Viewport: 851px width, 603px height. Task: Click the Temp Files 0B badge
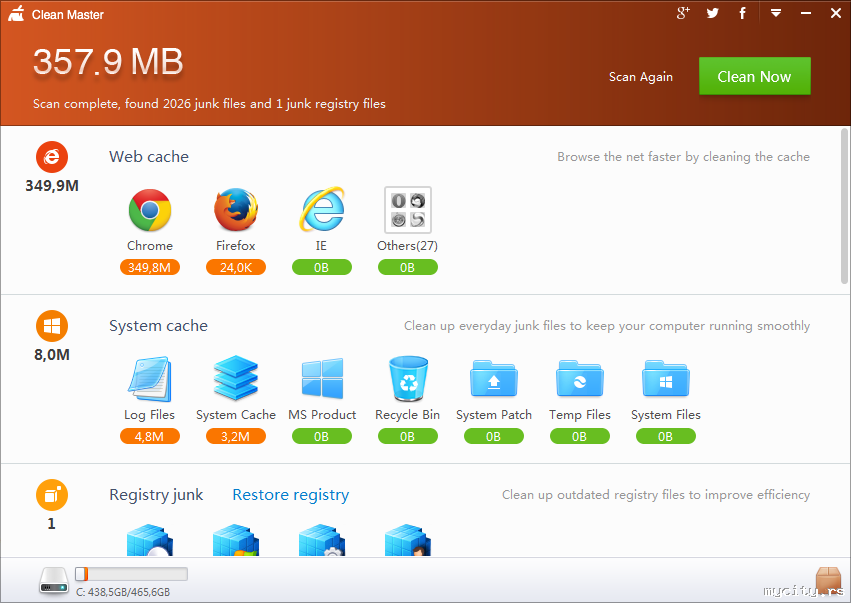pyautogui.click(x=580, y=436)
